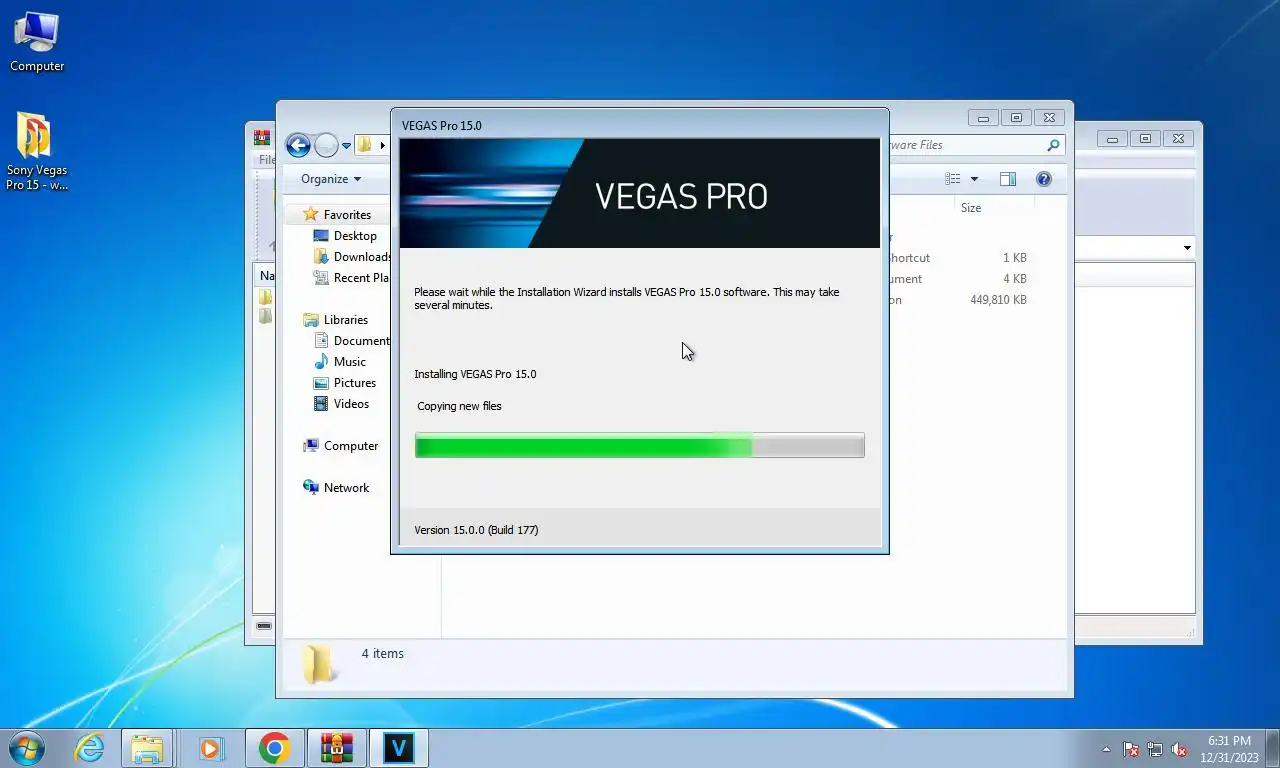Launch Google Chrome from the taskbar
Screen dimensions: 1280x768
274,748
